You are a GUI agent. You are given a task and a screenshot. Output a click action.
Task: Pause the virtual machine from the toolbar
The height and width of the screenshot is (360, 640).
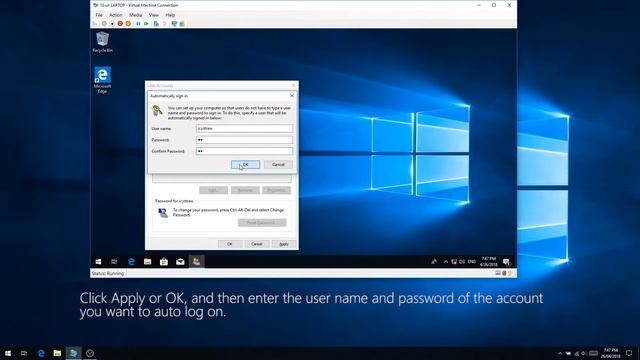pyautogui.click(x=138, y=24)
